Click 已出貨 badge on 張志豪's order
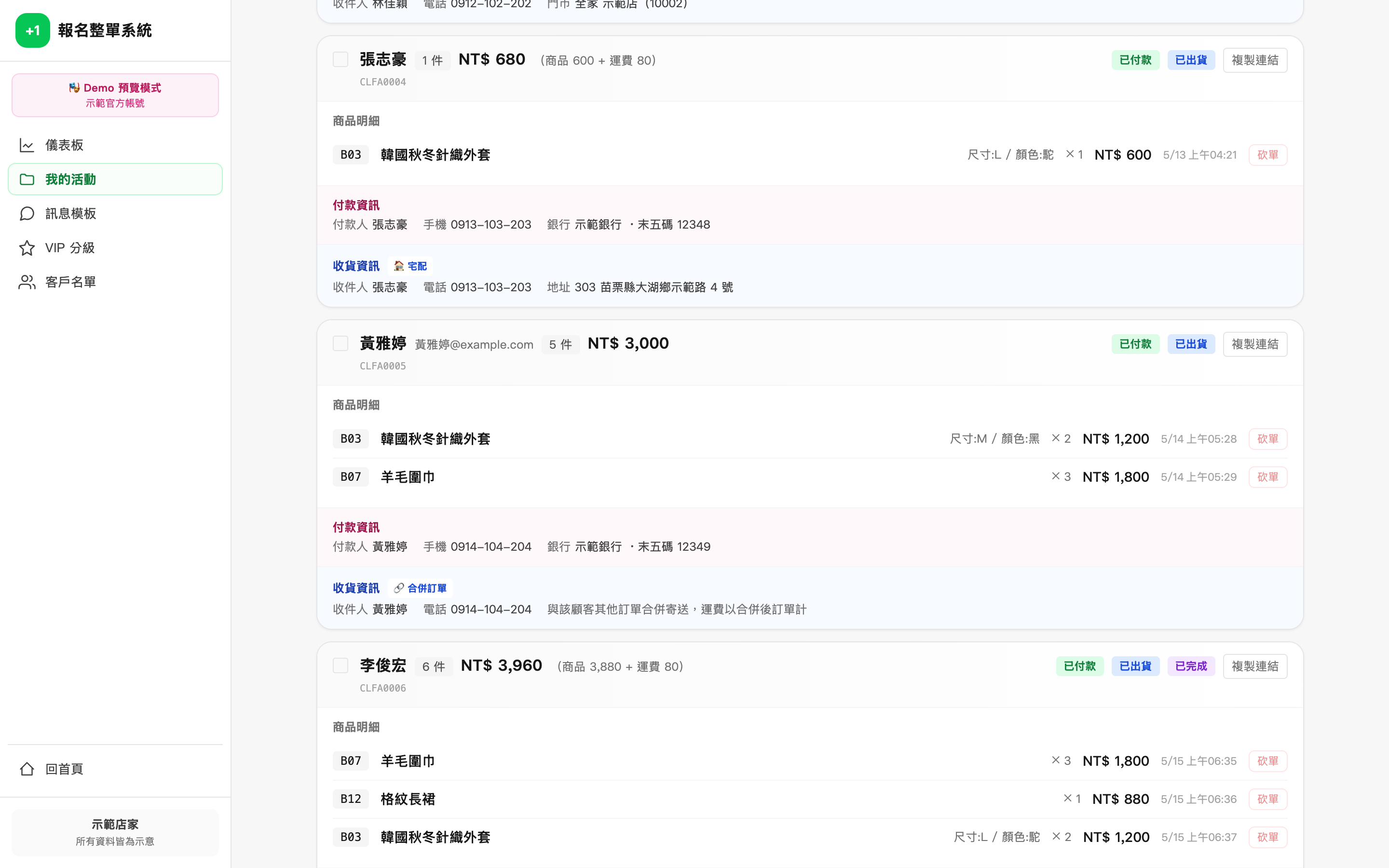This screenshot has height=868, width=1389. point(1191,60)
